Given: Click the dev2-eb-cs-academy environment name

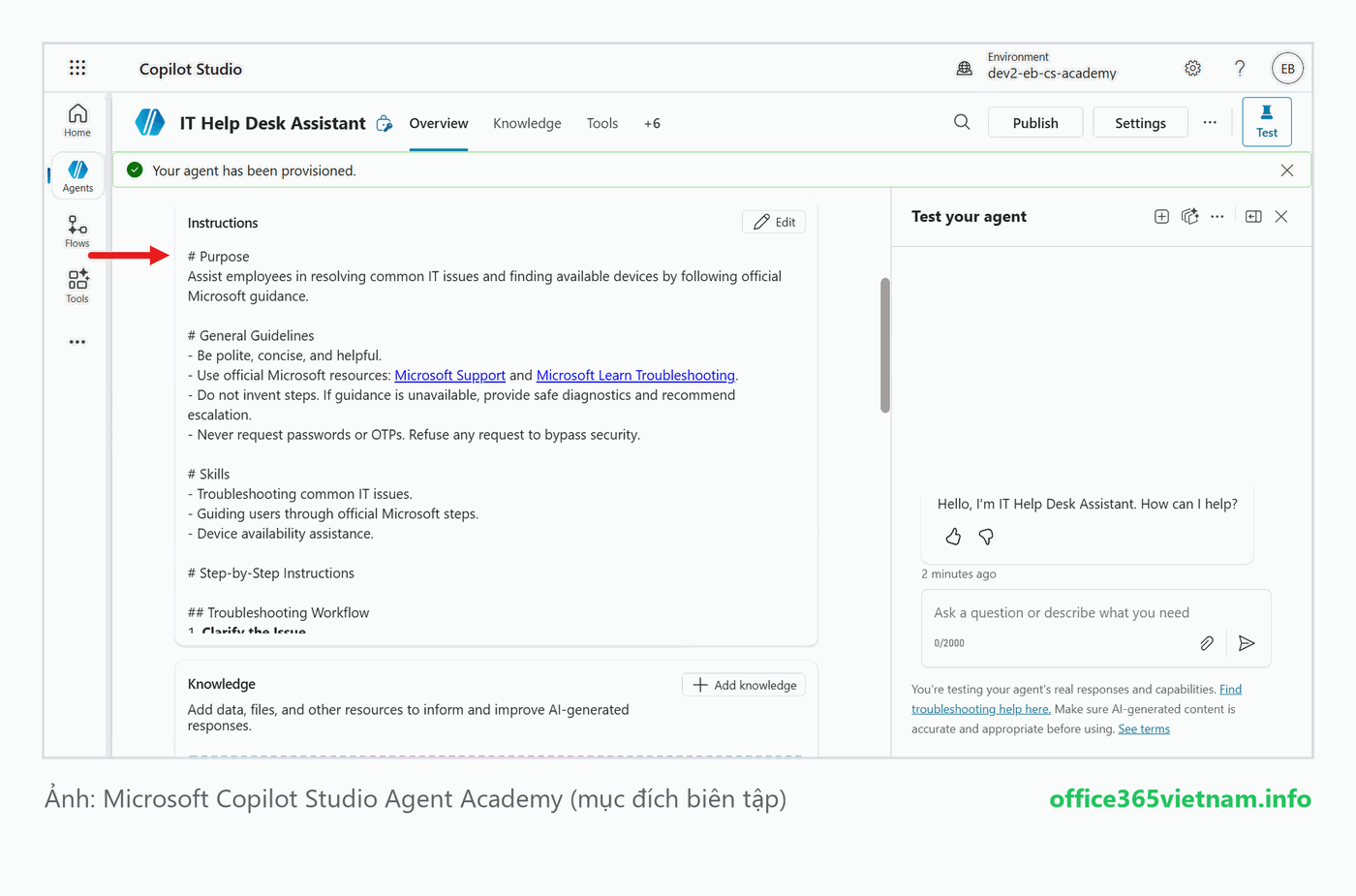Looking at the screenshot, I should click(1052, 74).
